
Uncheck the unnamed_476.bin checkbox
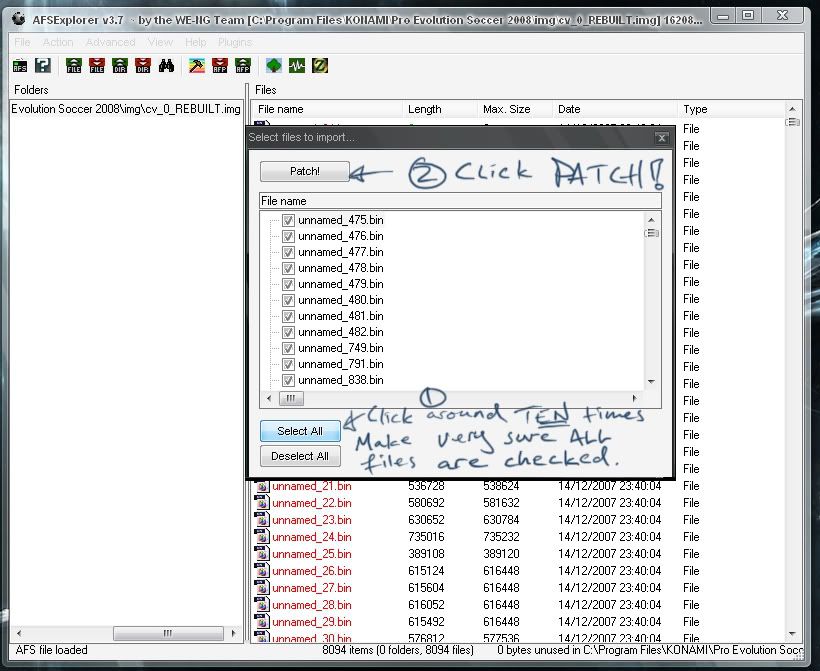tap(288, 236)
